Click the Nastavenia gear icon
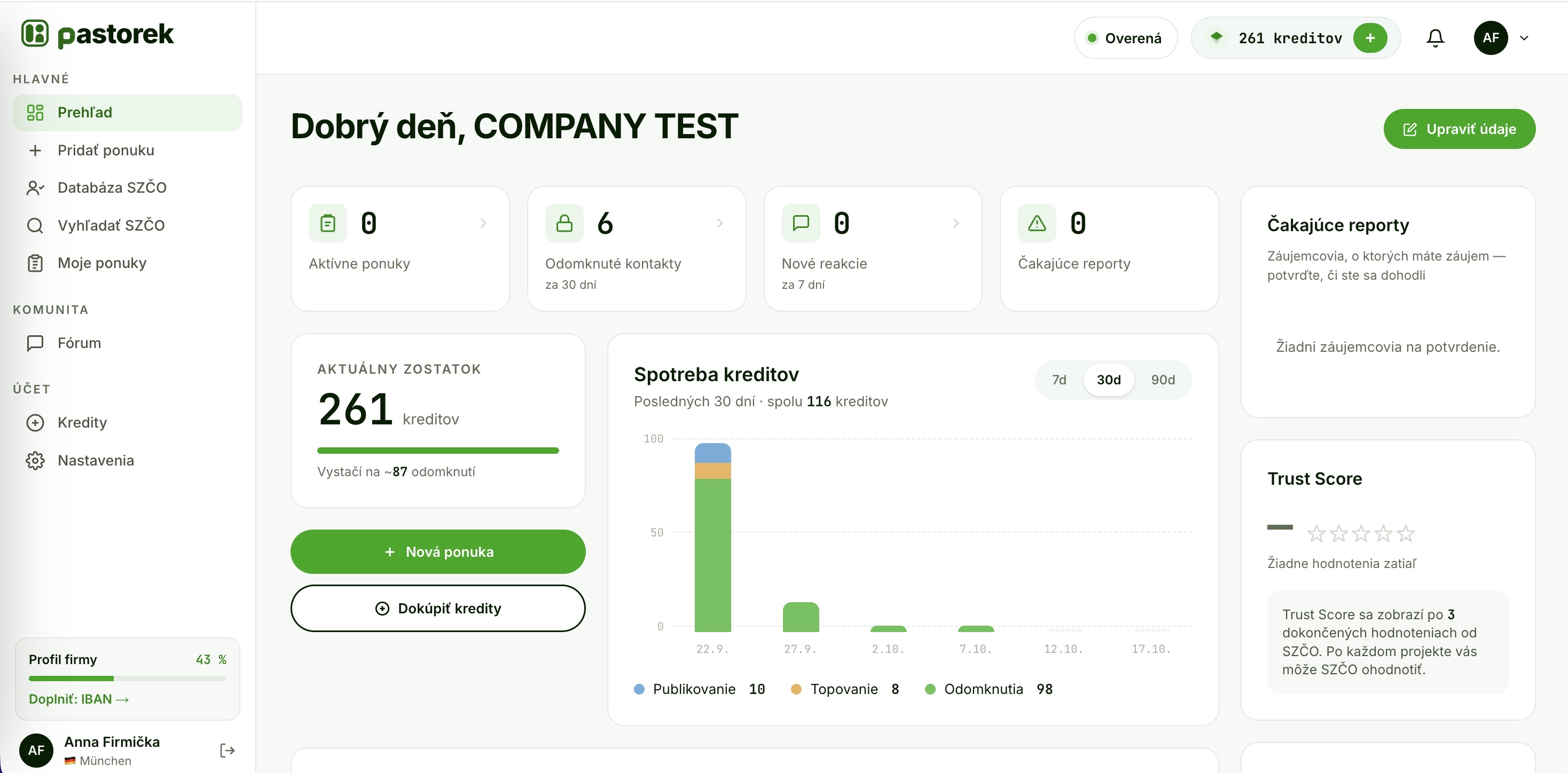This screenshot has width=1568, height=773. (35, 460)
